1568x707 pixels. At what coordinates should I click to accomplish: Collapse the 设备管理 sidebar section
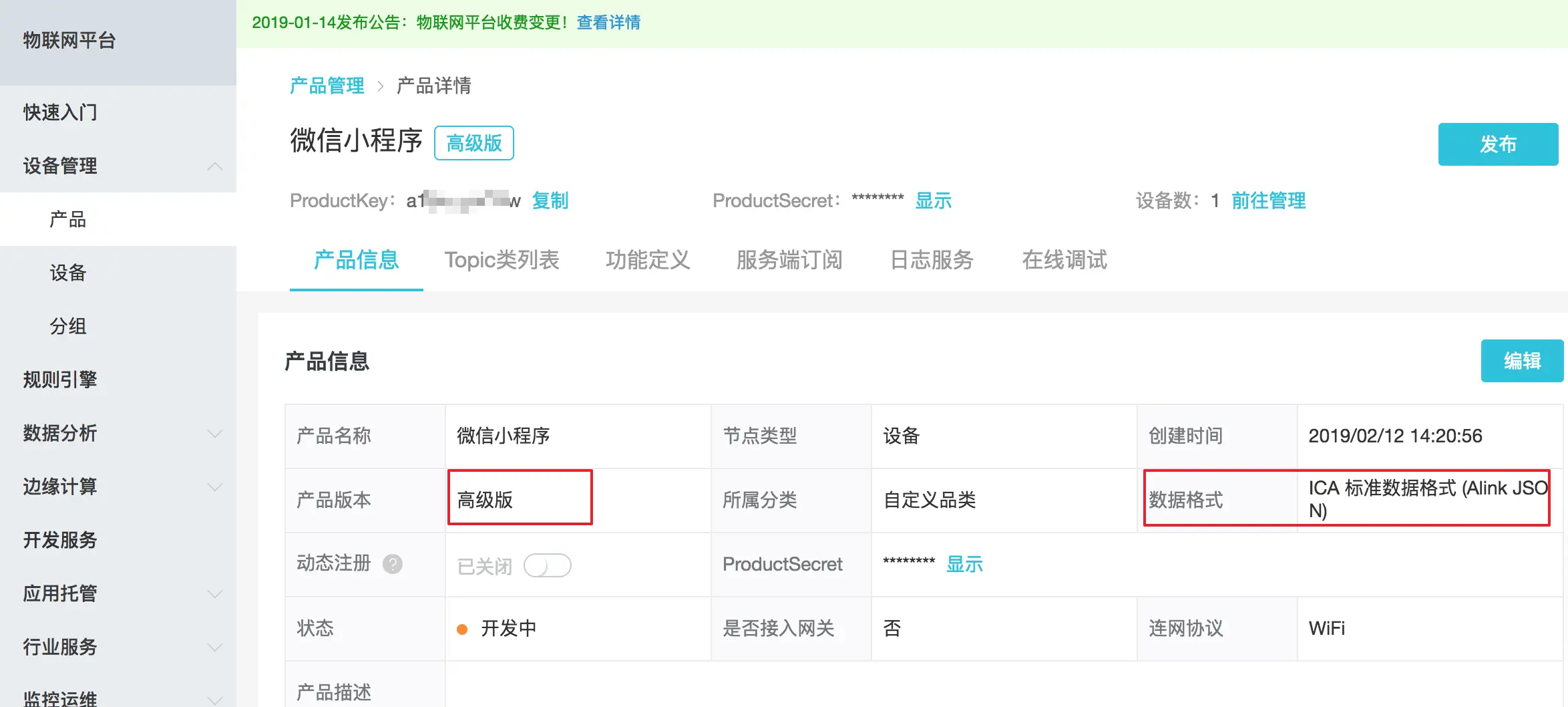pos(118,166)
